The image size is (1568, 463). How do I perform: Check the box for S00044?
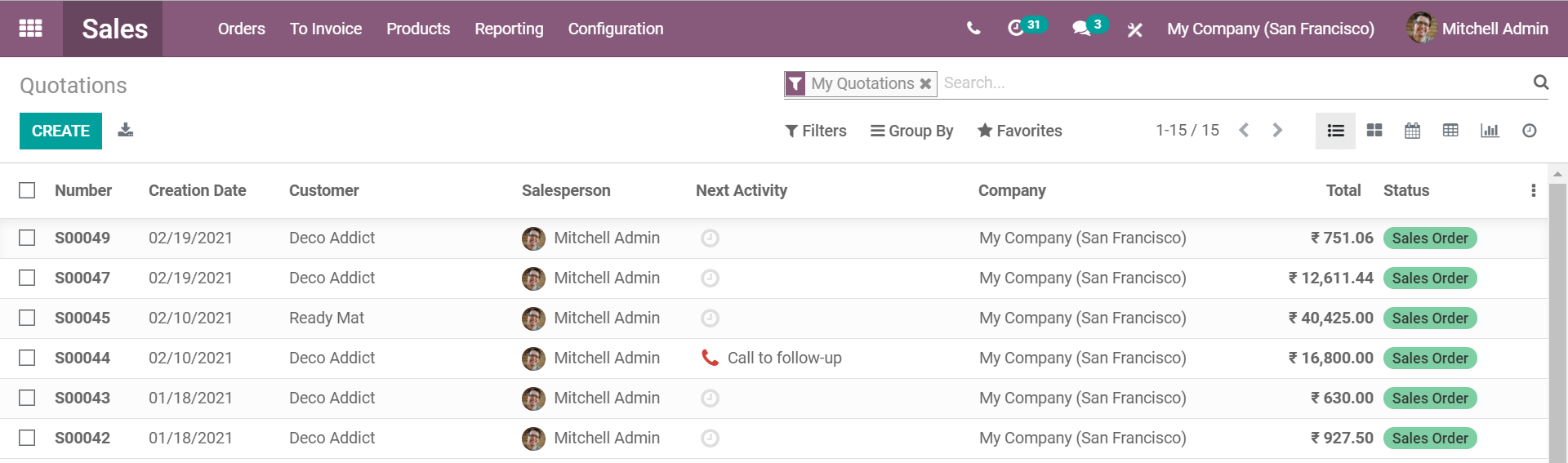click(27, 358)
